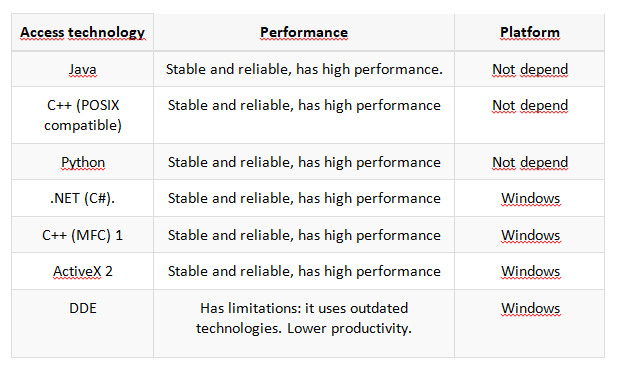Click the Access technology column header
This screenshot has width=620, height=366.
(x=82, y=32)
